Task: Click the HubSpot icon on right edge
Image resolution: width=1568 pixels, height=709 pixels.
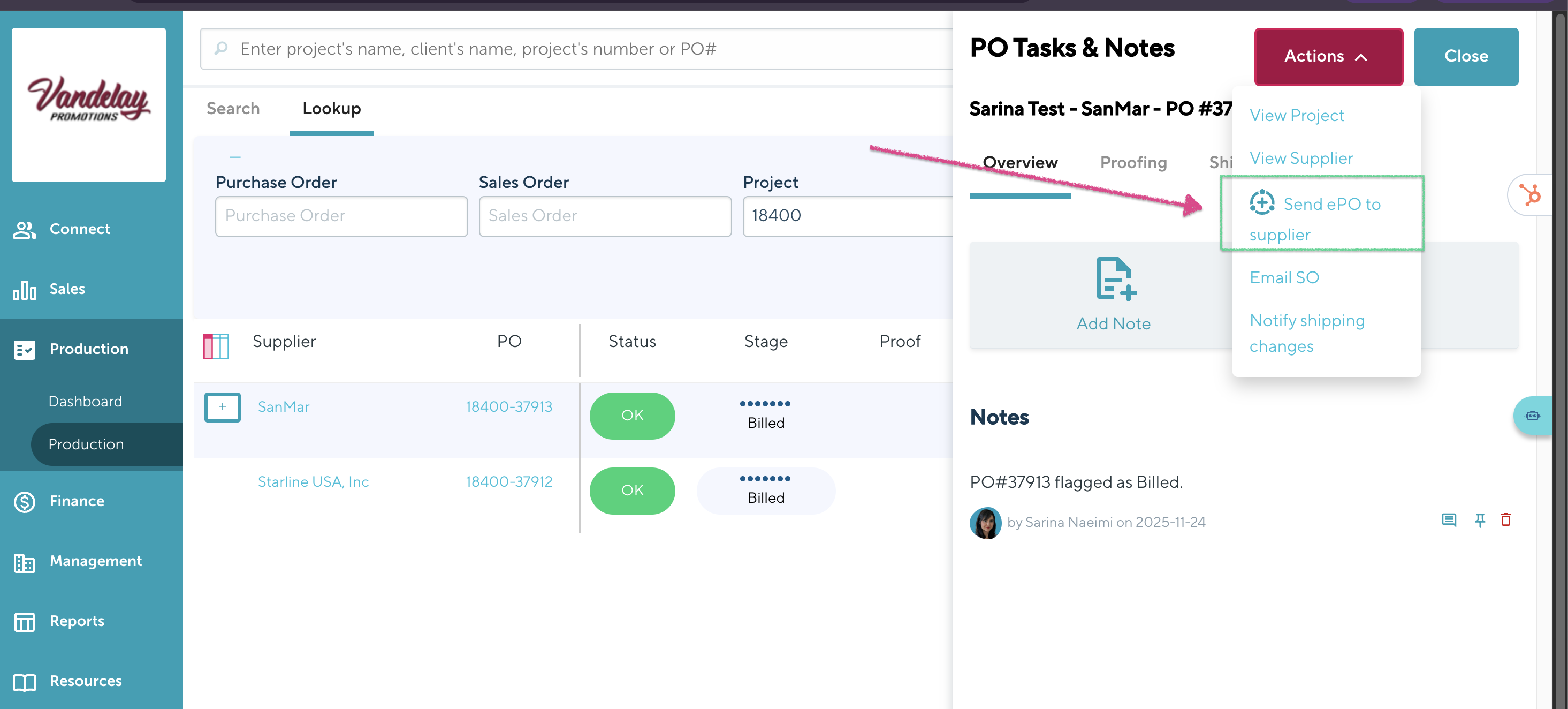Action: (1530, 195)
